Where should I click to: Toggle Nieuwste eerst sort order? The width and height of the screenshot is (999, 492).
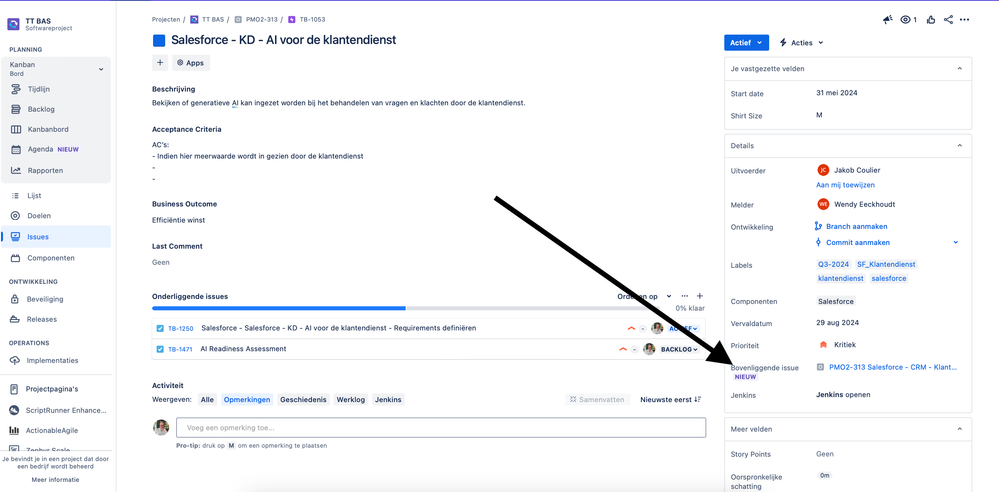point(670,400)
